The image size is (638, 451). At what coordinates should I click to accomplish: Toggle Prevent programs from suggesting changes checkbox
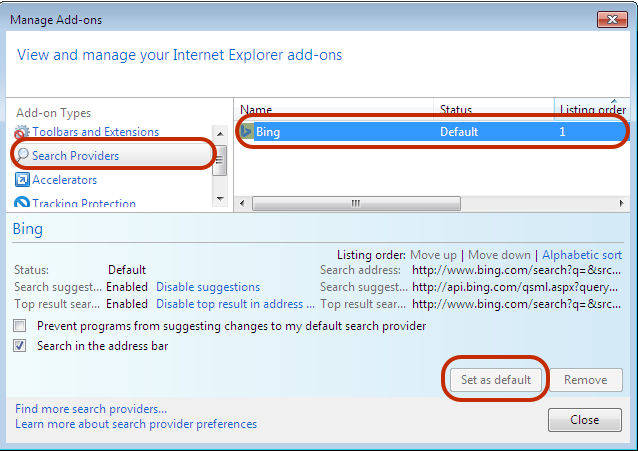click(20, 326)
